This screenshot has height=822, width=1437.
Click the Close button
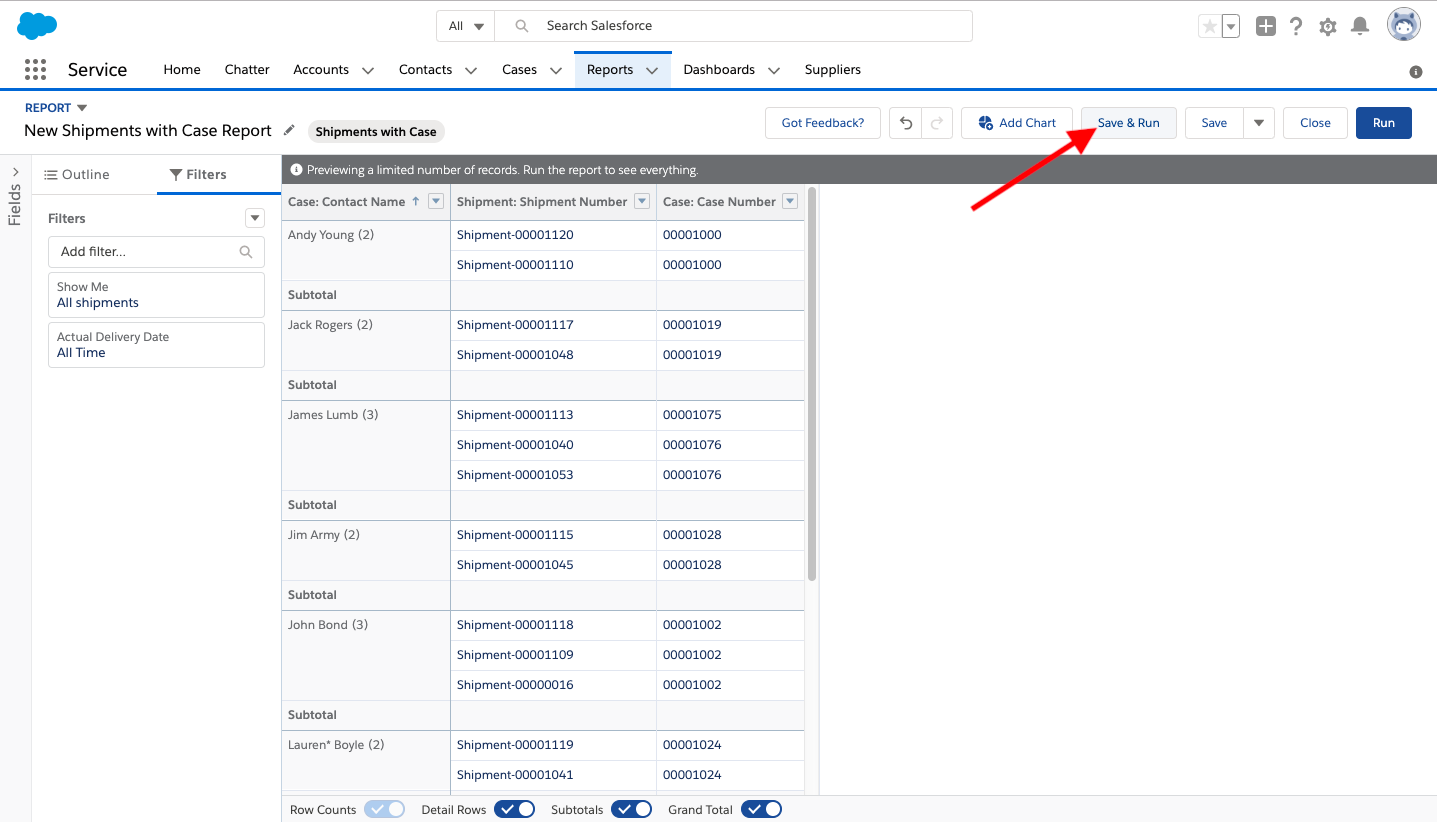pos(1315,123)
